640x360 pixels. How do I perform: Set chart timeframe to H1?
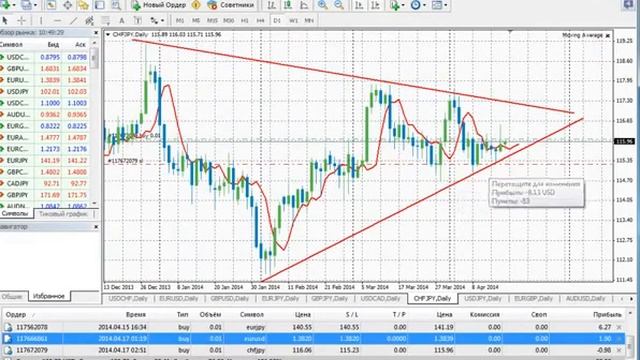[x=244, y=20]
